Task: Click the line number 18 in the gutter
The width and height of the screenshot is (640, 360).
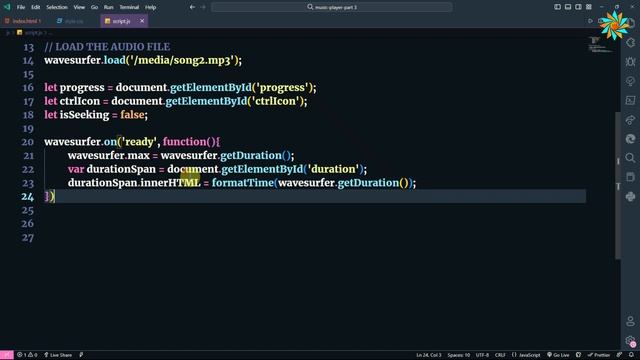Action: click(x=28, y=115)
